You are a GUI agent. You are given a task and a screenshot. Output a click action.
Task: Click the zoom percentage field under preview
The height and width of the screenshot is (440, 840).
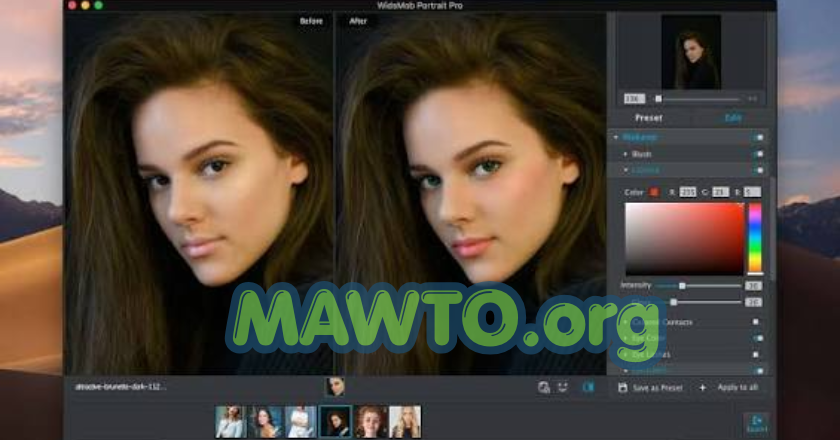coord(634,99)
